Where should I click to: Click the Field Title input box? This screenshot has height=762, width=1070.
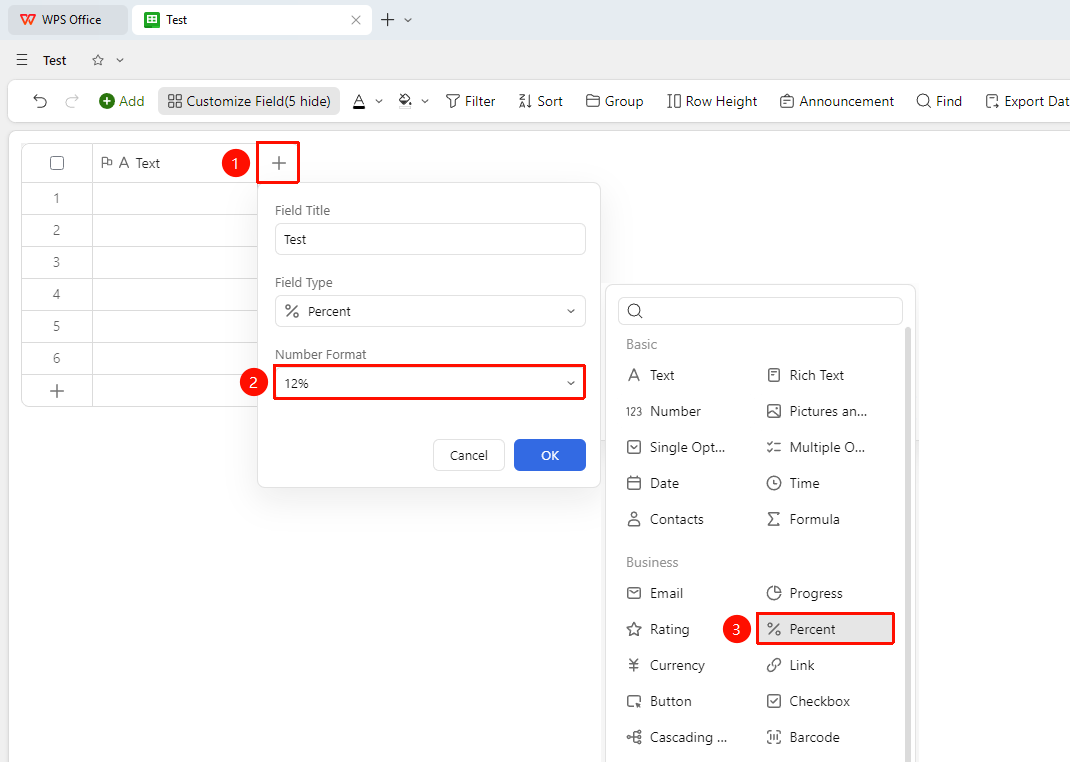(x=430, y=239)
